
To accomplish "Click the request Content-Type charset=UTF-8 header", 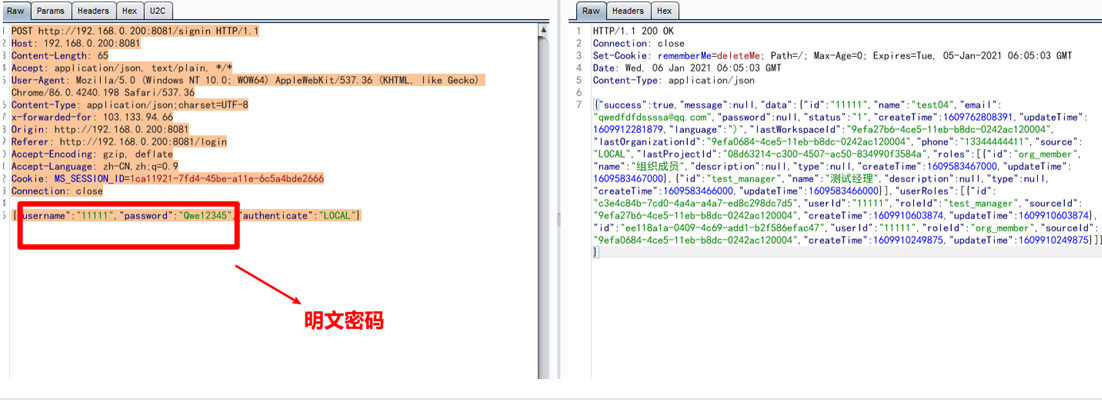I will pos(130,105).
